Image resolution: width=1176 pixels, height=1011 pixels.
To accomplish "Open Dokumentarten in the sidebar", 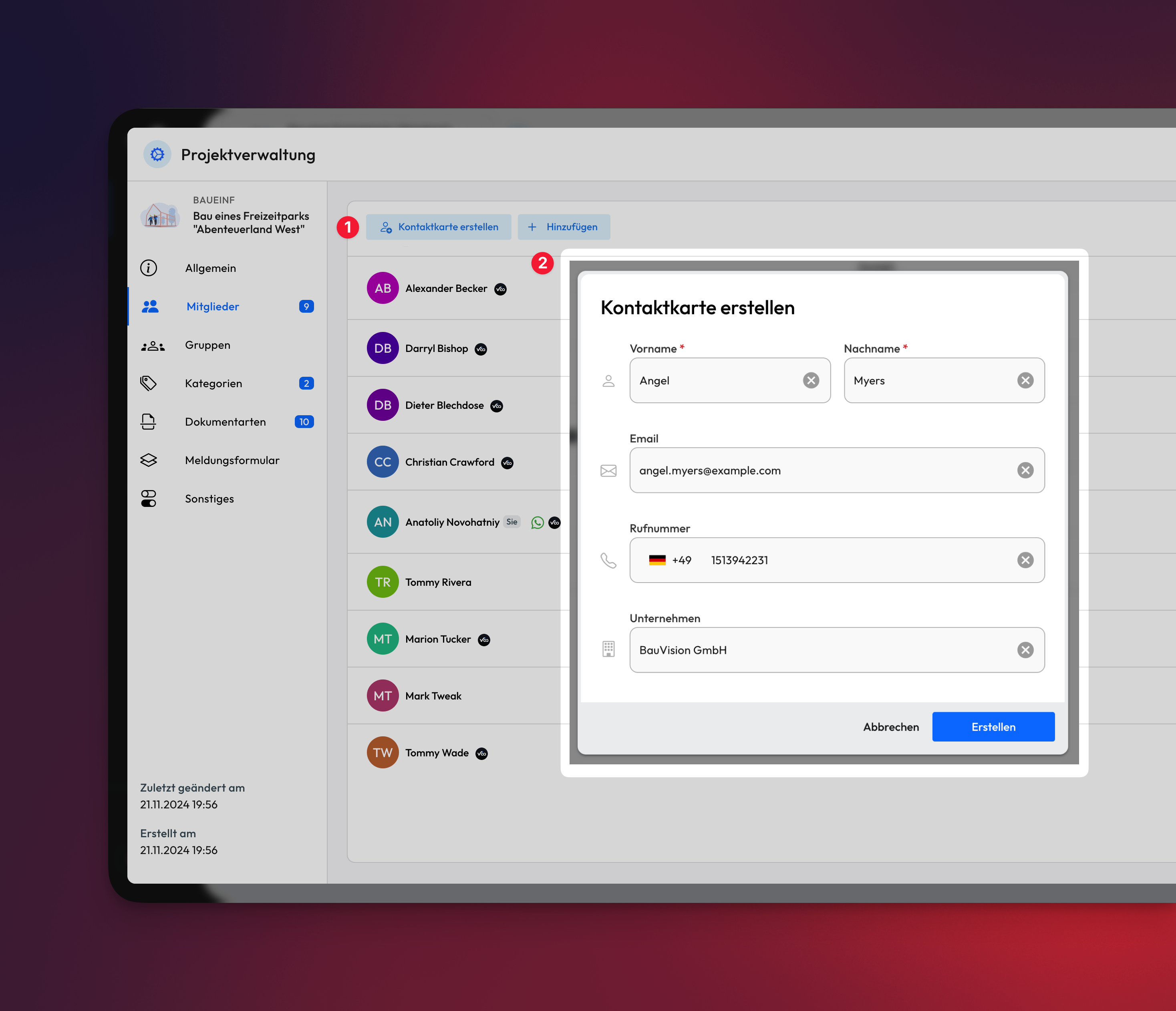I will click(x=226, y=422).
